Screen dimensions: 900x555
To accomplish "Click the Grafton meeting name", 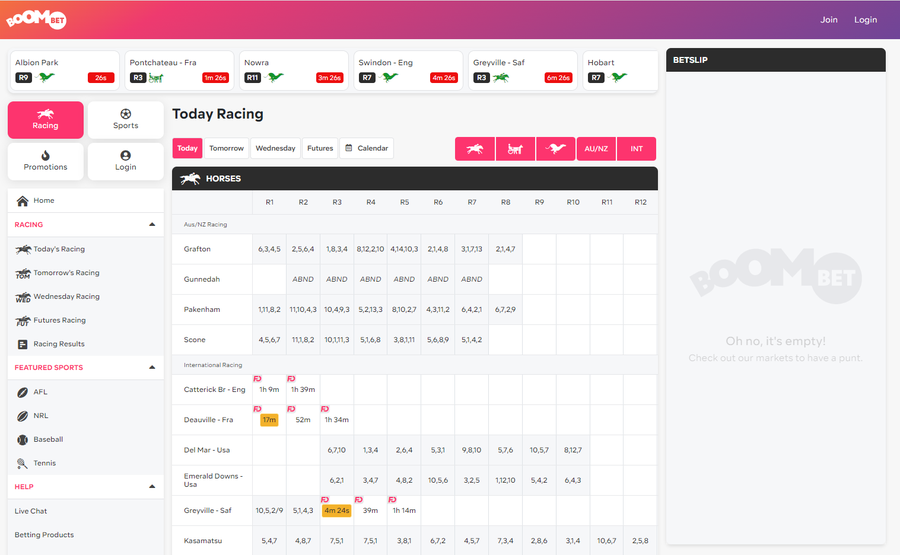I will (197, 249).
